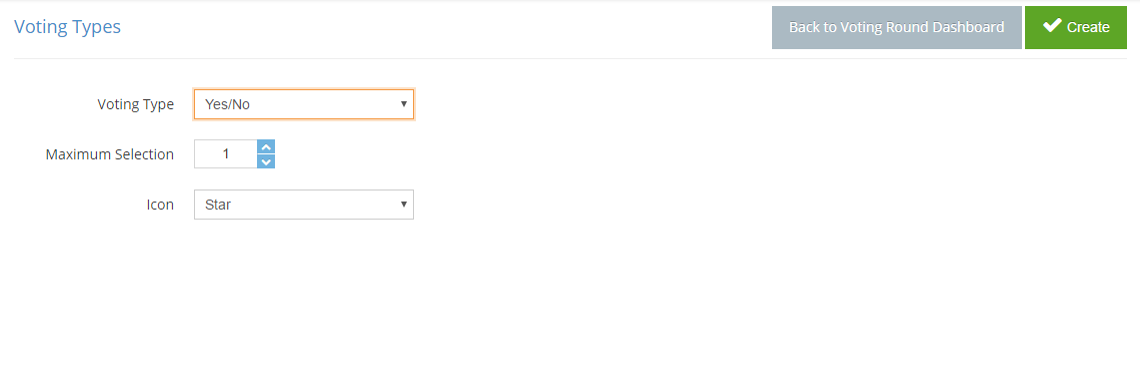Click the Voting Types page heading
Viewport: 1140px width, 380px height.
pos(68,27)
